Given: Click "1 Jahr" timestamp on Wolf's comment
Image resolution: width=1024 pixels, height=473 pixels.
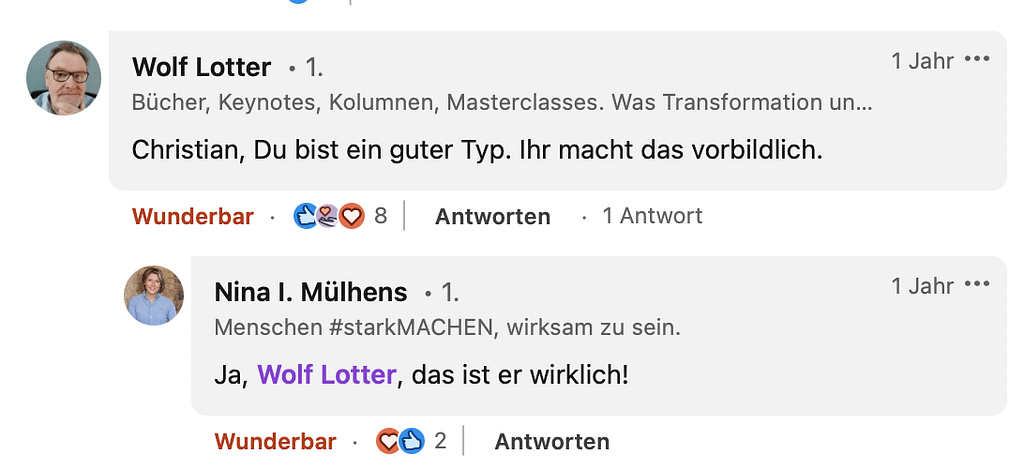Looking at the screenshot, I should point(922,60).
